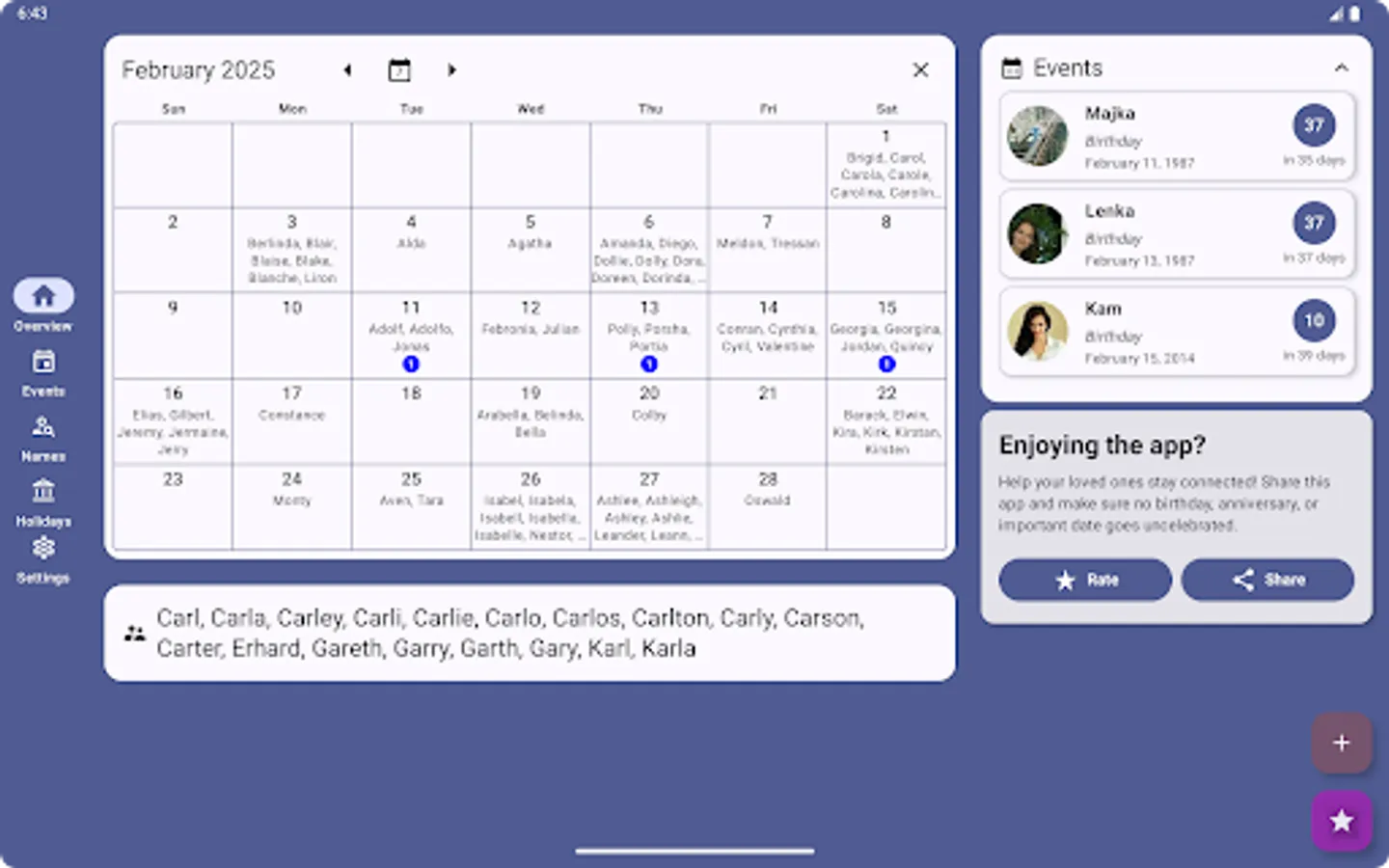Open the Names section from the sidebar
Image resolution: width=1389 pixels, height=868 pixels.
click(x=43, y=433)
